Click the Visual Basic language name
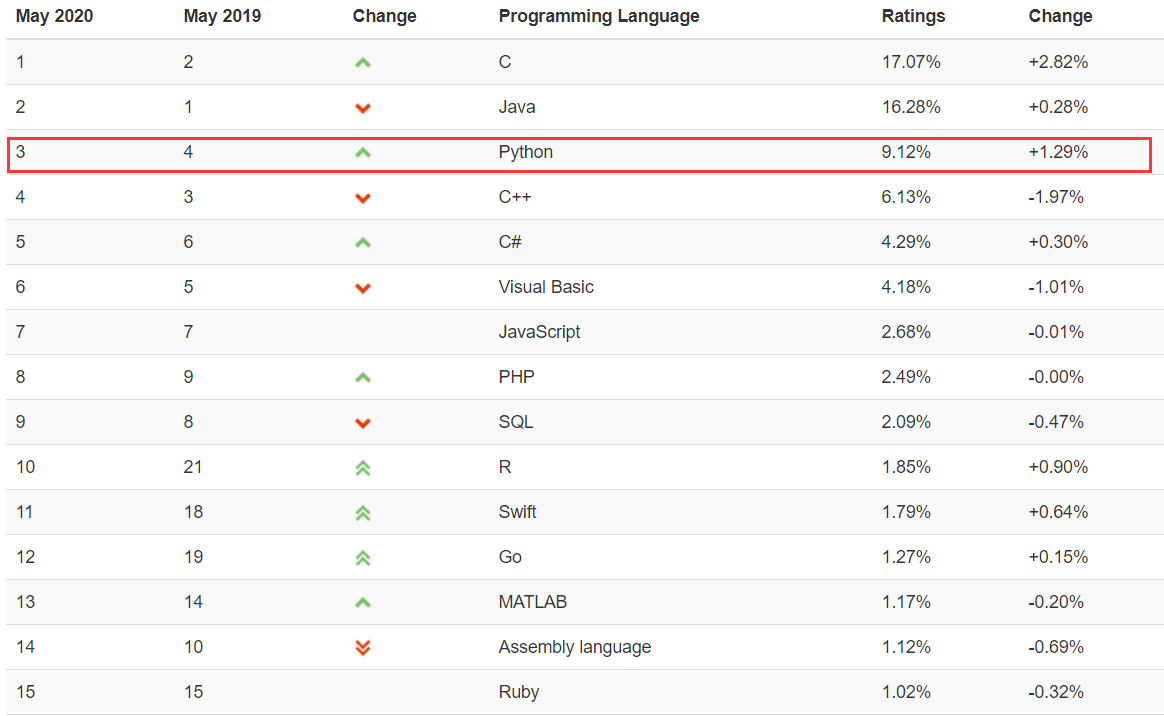Screen dimensions: 1164x716 coord(546,287)
